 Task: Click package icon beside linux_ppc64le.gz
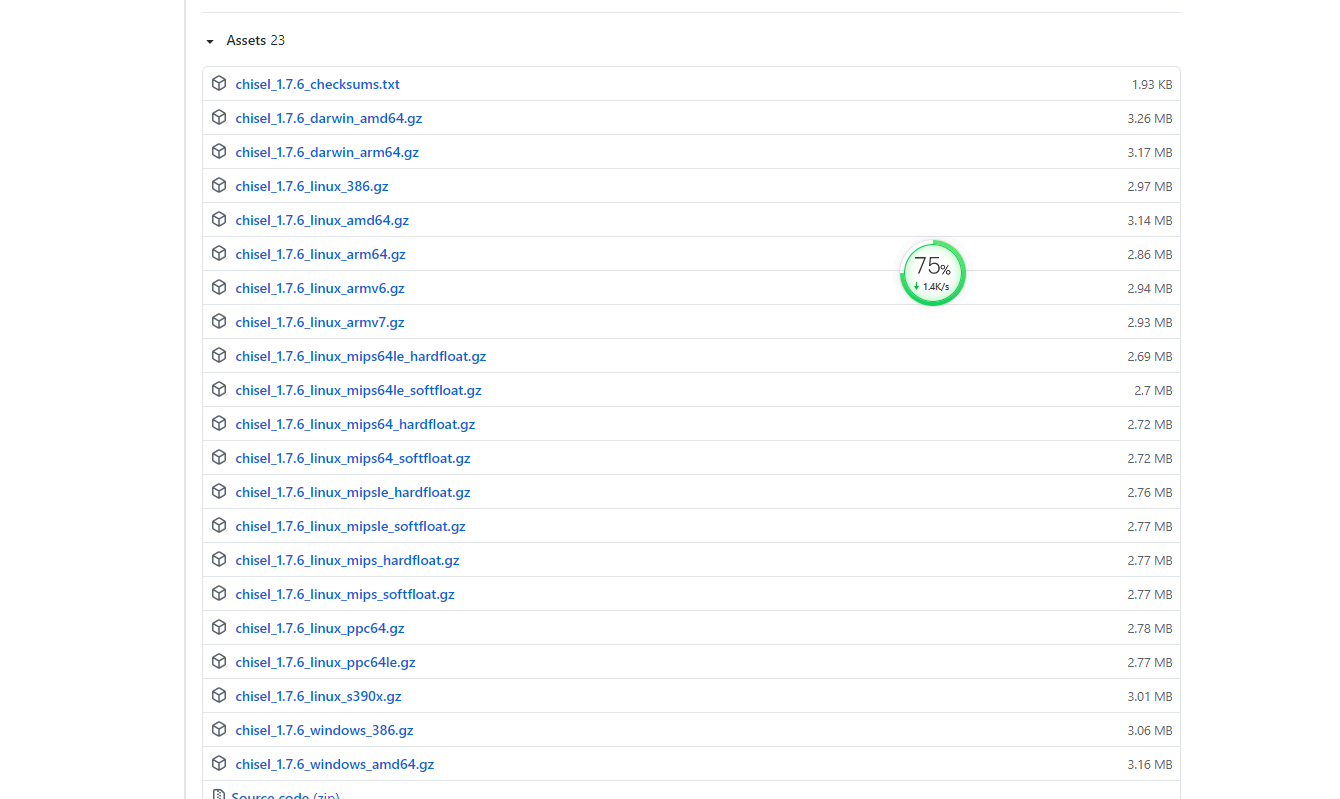(x=219, y=662)
